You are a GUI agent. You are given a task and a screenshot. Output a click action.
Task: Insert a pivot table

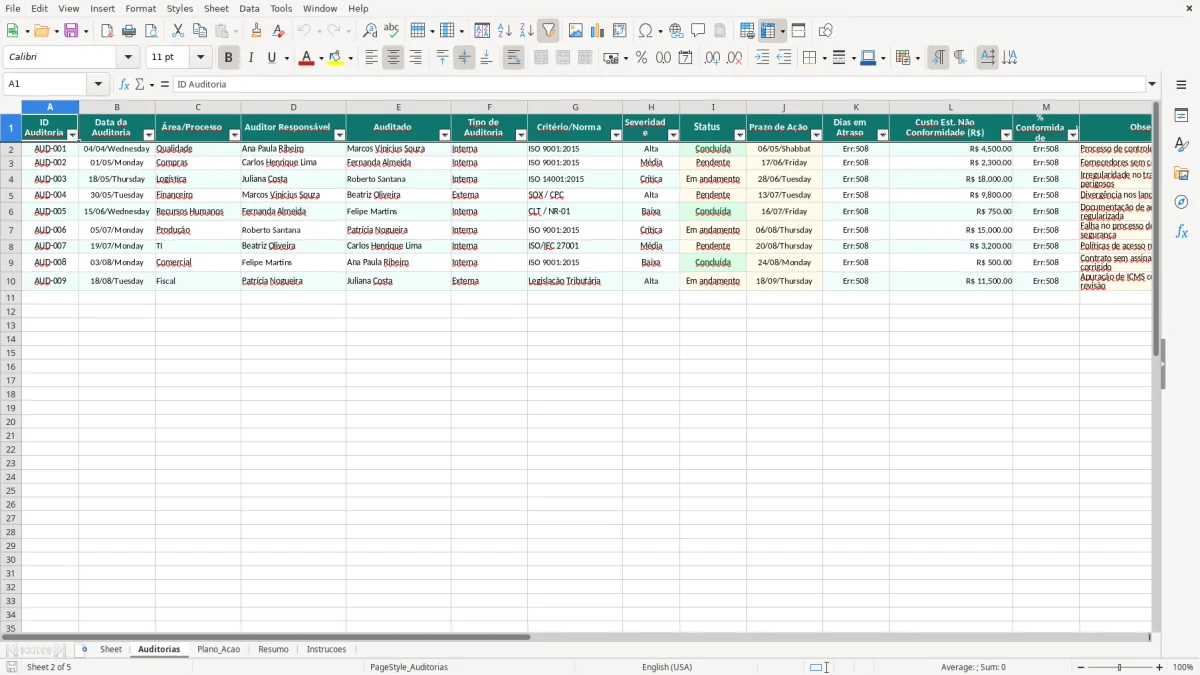point(620,31)
